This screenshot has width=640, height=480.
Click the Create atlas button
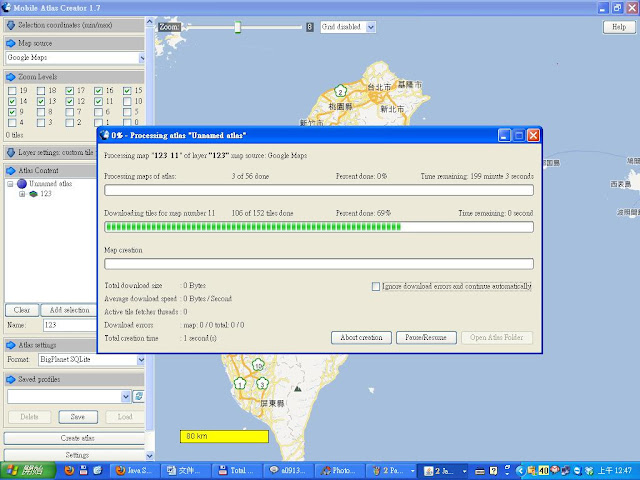75,438
